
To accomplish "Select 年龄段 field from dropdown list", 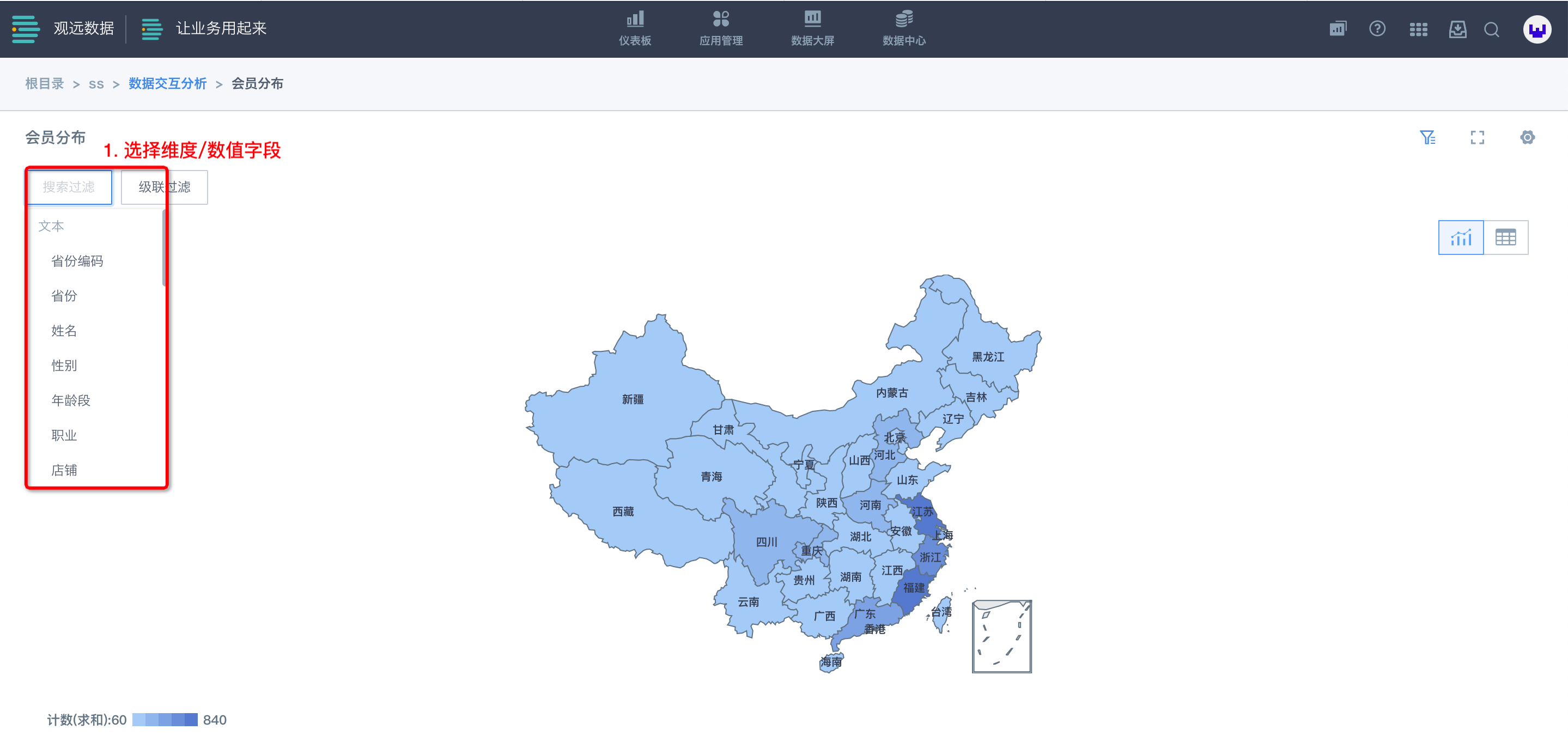I will coord(71,400).
